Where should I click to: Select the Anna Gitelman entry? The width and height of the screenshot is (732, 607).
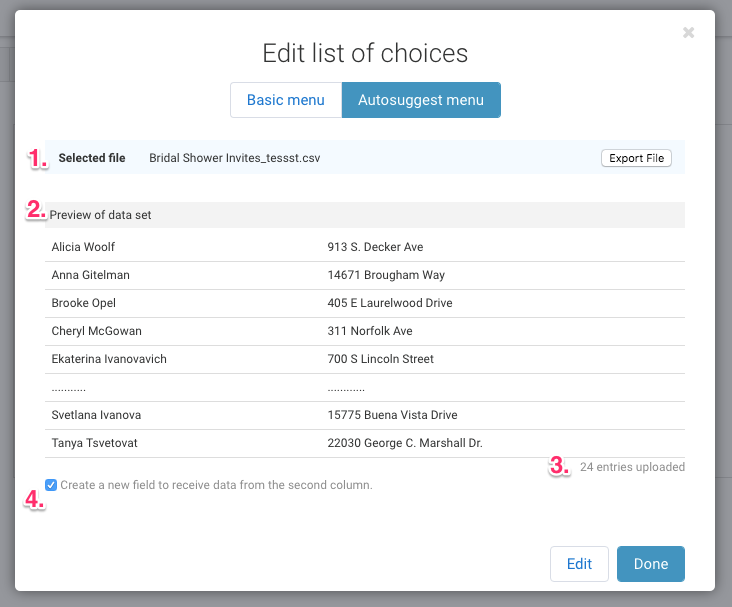click(x=90, y=275)
